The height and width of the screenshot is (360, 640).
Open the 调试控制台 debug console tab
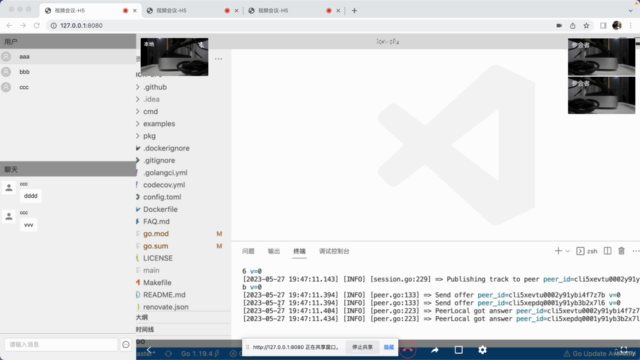tap(334, 251)
